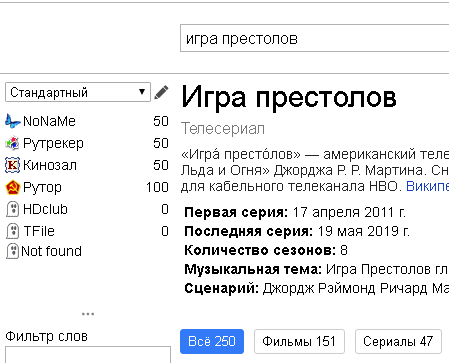Screen dimensions: 449x363
Task: Click the Фильтр слов label
Action: click(47, 336)
